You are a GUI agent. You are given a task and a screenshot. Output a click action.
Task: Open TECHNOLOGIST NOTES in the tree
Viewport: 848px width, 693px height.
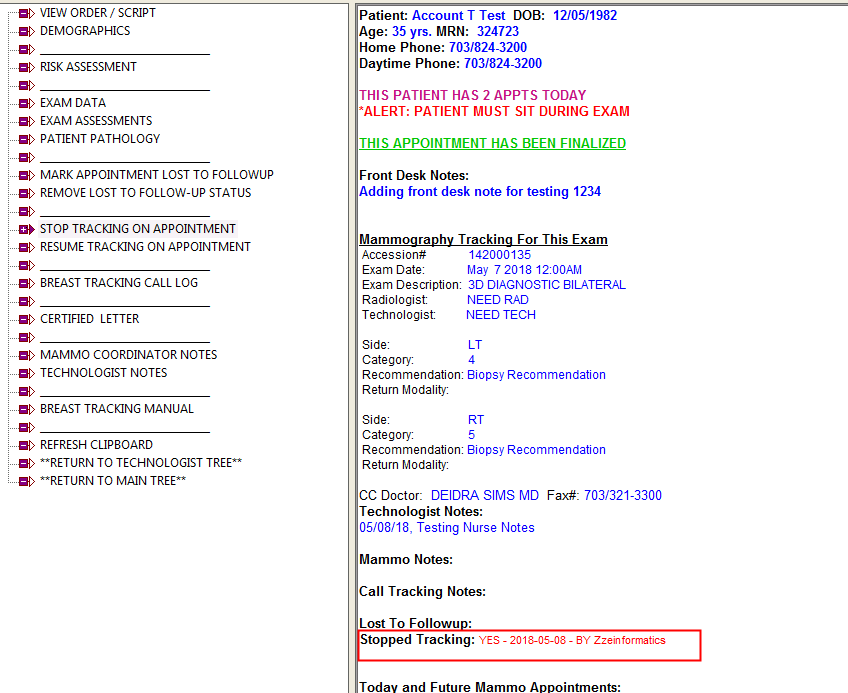tap(103, 373)
